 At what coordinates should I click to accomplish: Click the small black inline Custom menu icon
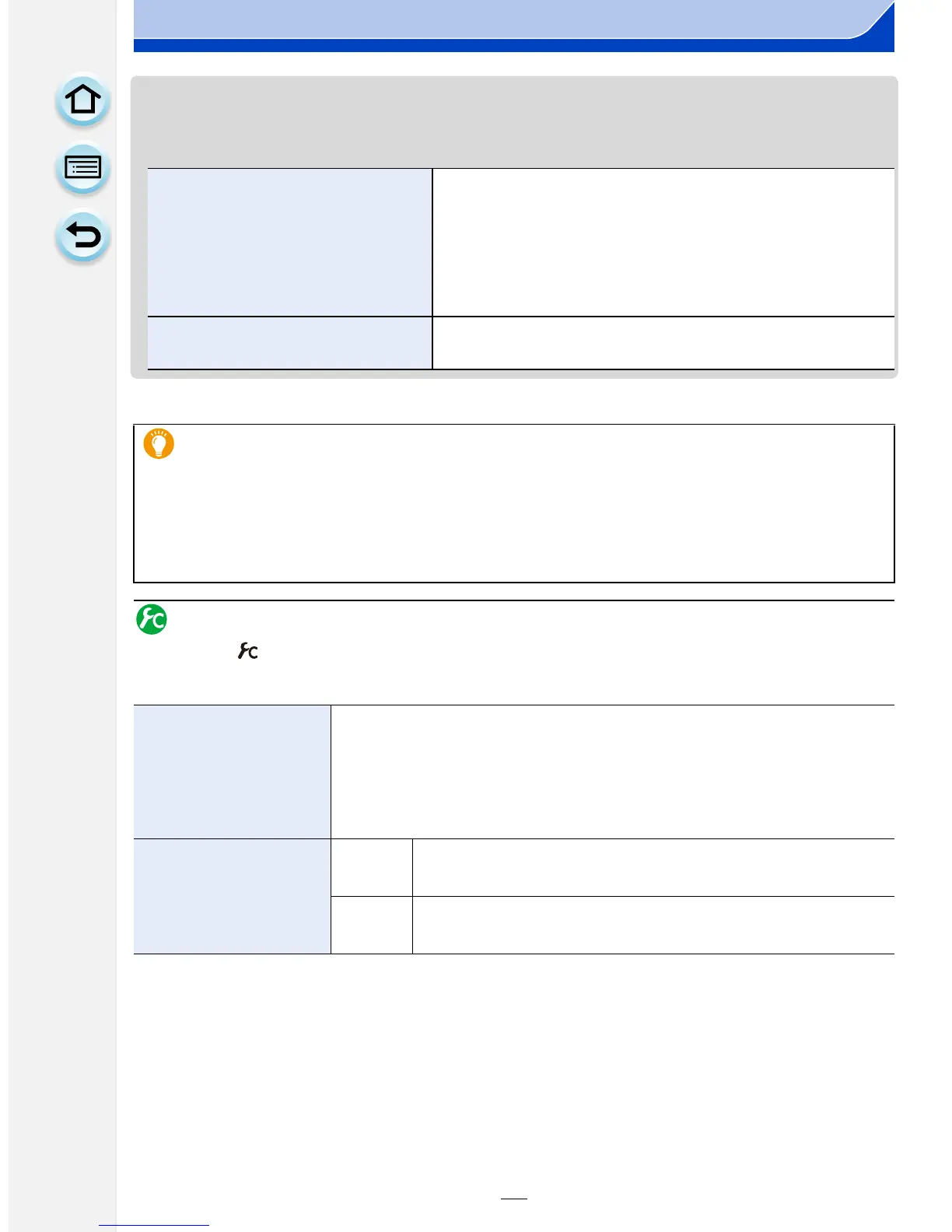coord(247,651)
